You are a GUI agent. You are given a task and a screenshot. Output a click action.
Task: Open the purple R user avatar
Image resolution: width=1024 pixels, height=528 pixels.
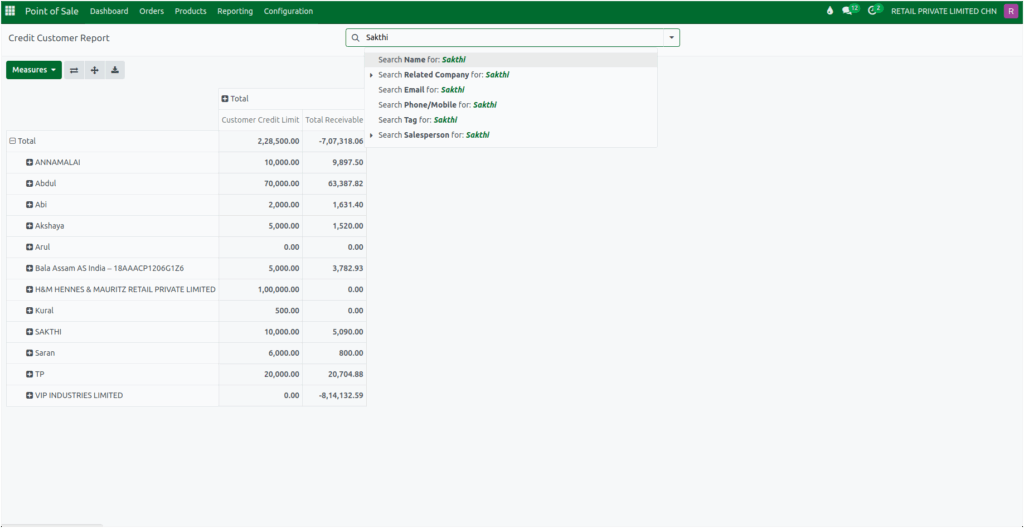click(x=1010, y=11)
